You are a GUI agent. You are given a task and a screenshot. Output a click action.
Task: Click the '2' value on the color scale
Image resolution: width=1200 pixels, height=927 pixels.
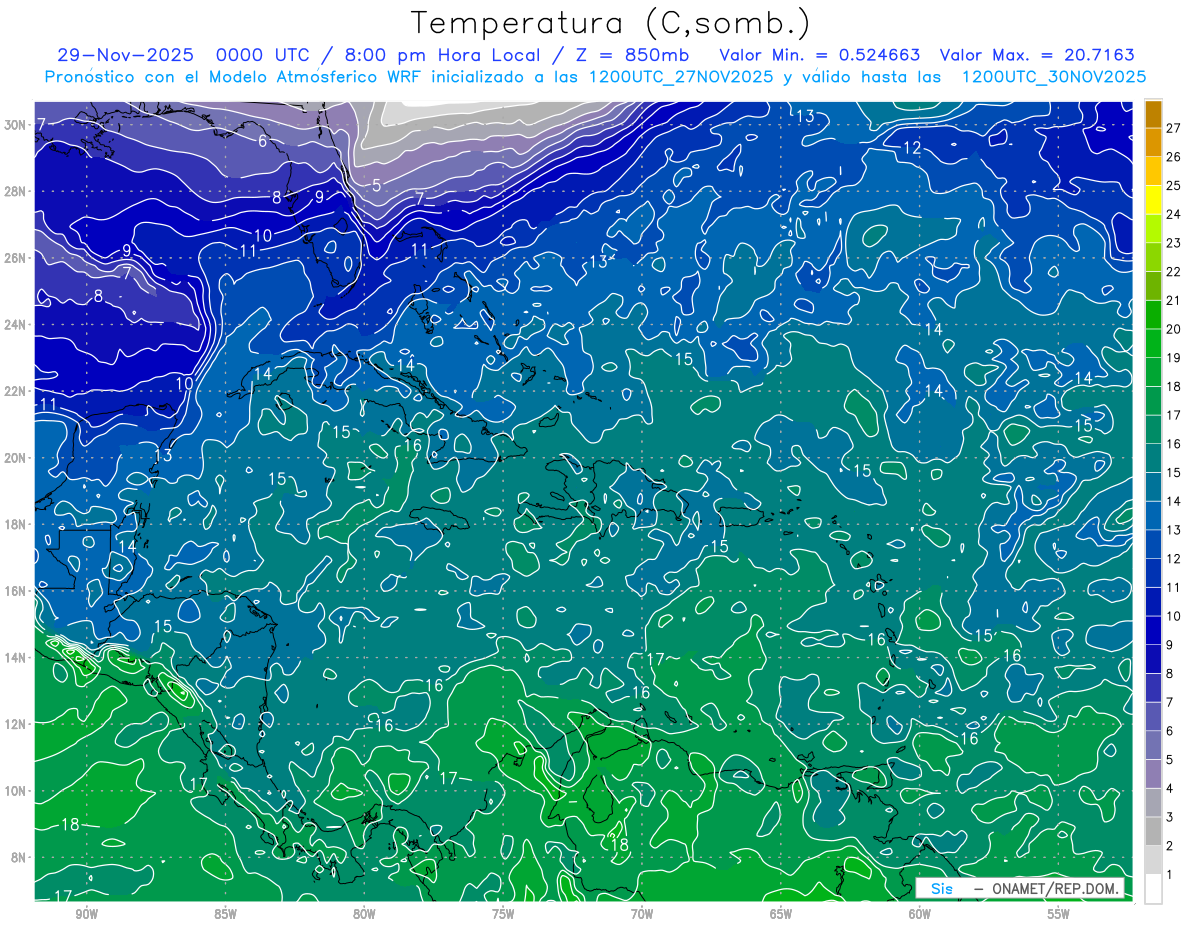1170,846
